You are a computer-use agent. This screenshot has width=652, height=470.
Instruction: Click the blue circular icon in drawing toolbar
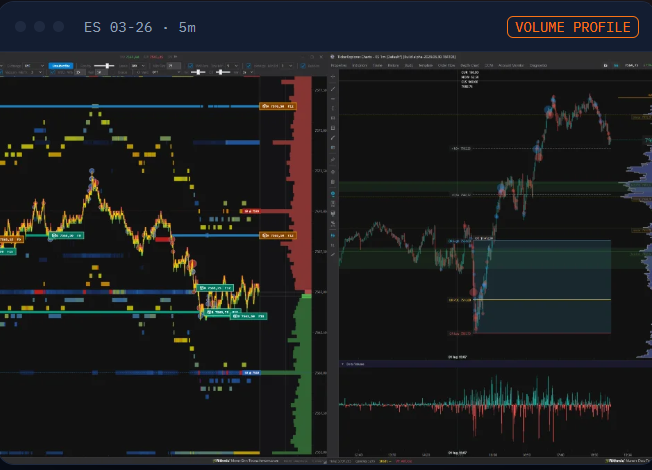click(333, 193)
